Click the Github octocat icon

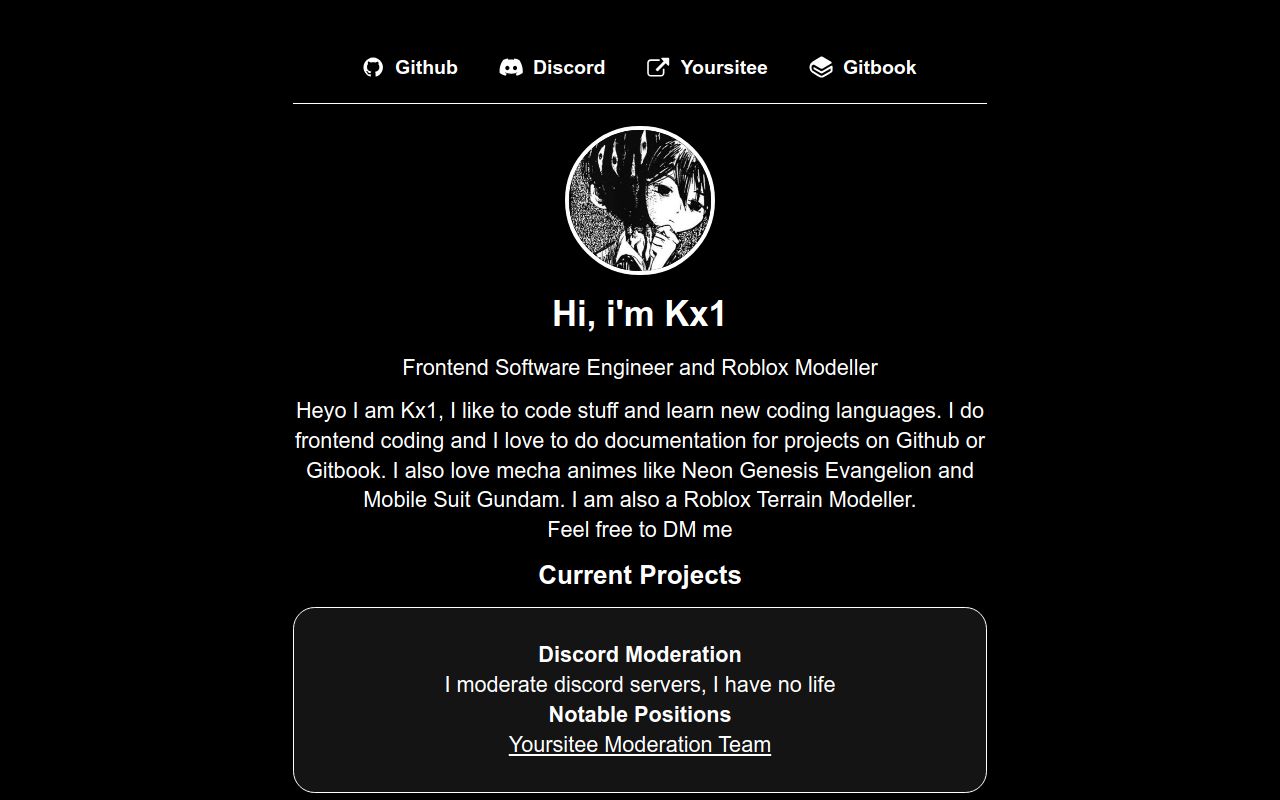click(373, 67)
